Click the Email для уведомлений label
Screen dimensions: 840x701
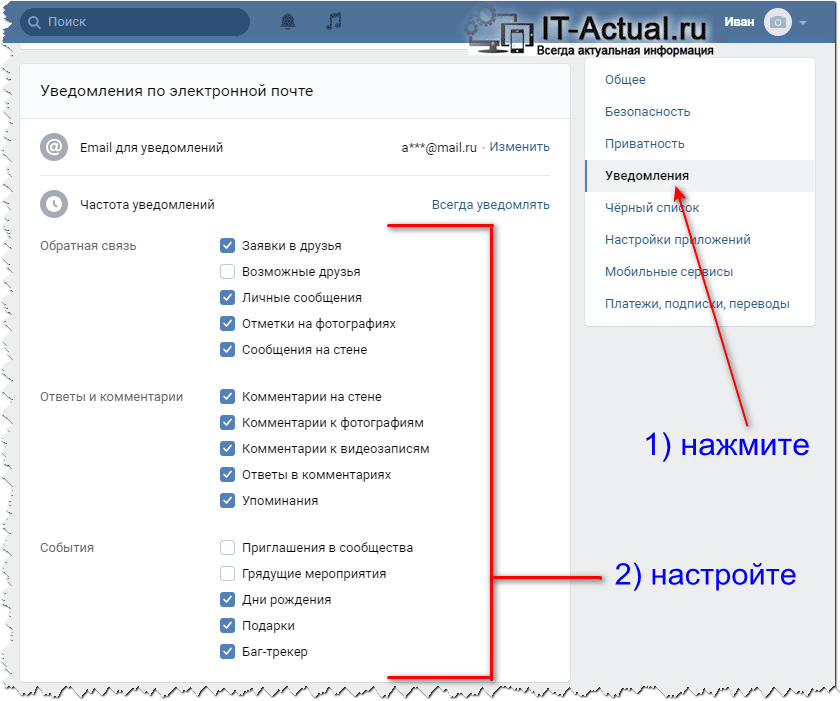tap(151, 148)
